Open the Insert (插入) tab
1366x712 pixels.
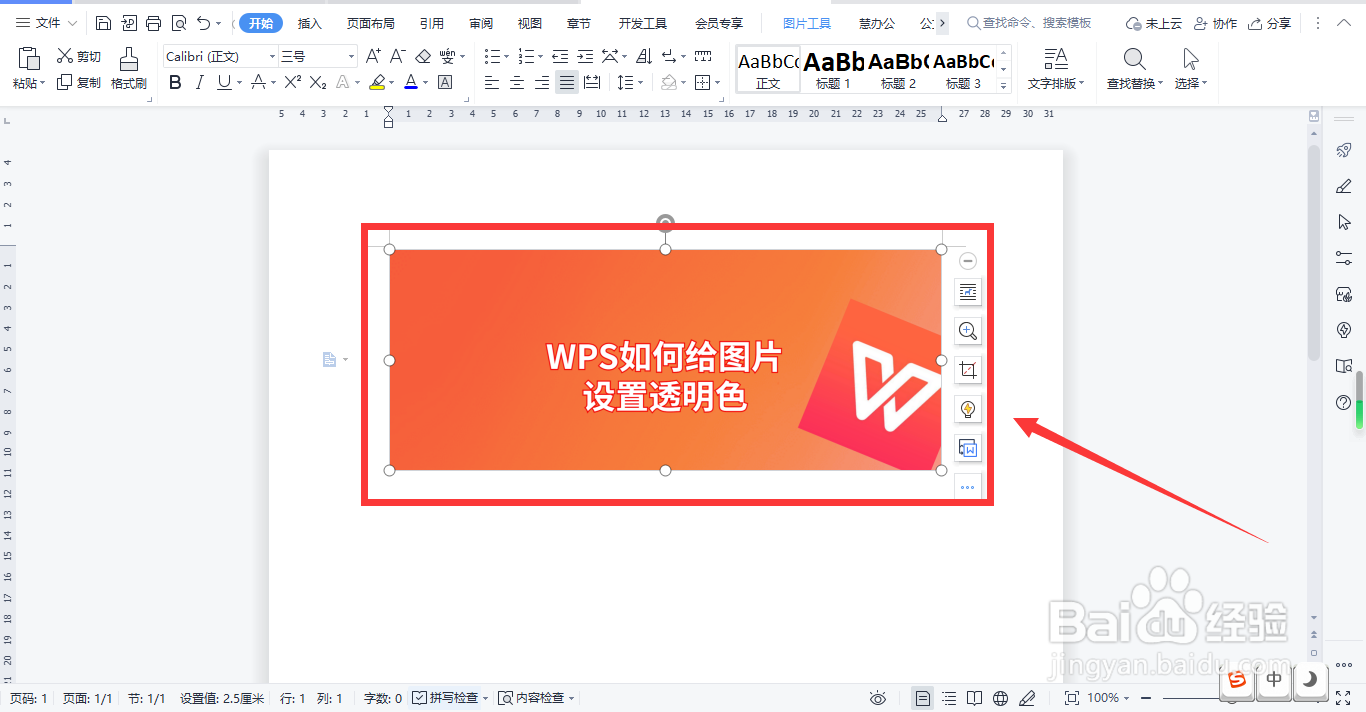click(x=310, y=23)
